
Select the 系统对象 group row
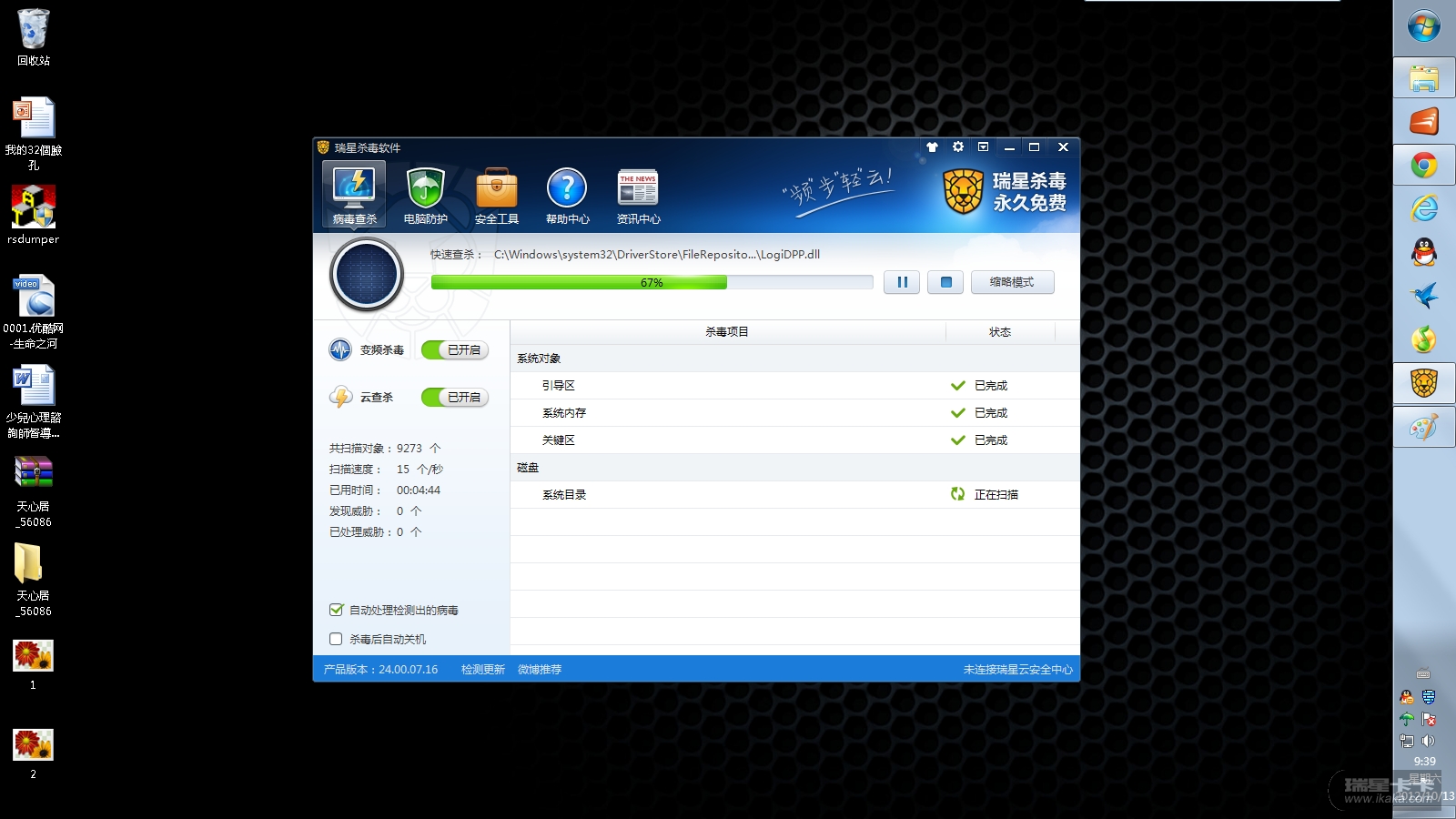(795, 359)
